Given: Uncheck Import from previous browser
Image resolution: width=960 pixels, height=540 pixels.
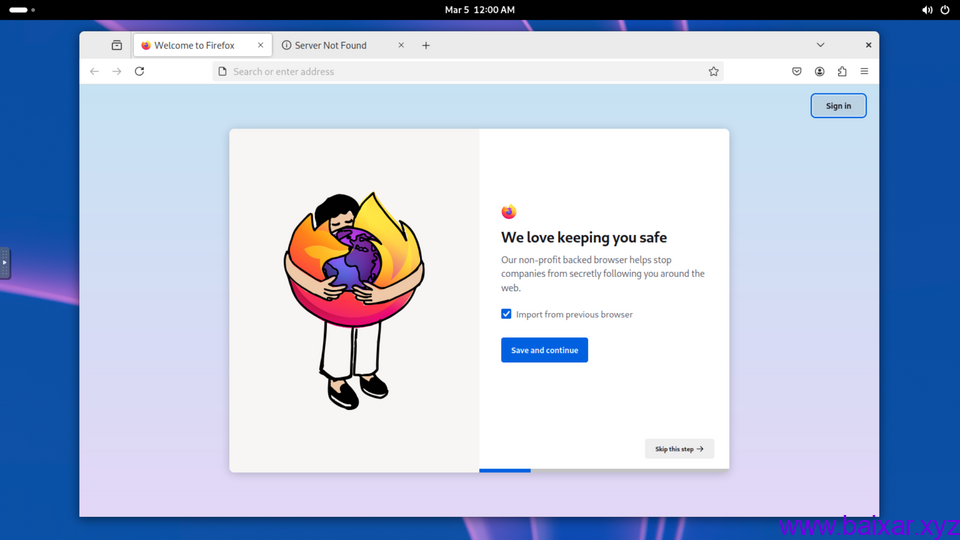Looking at the screenshot, I should pos(507,314).
